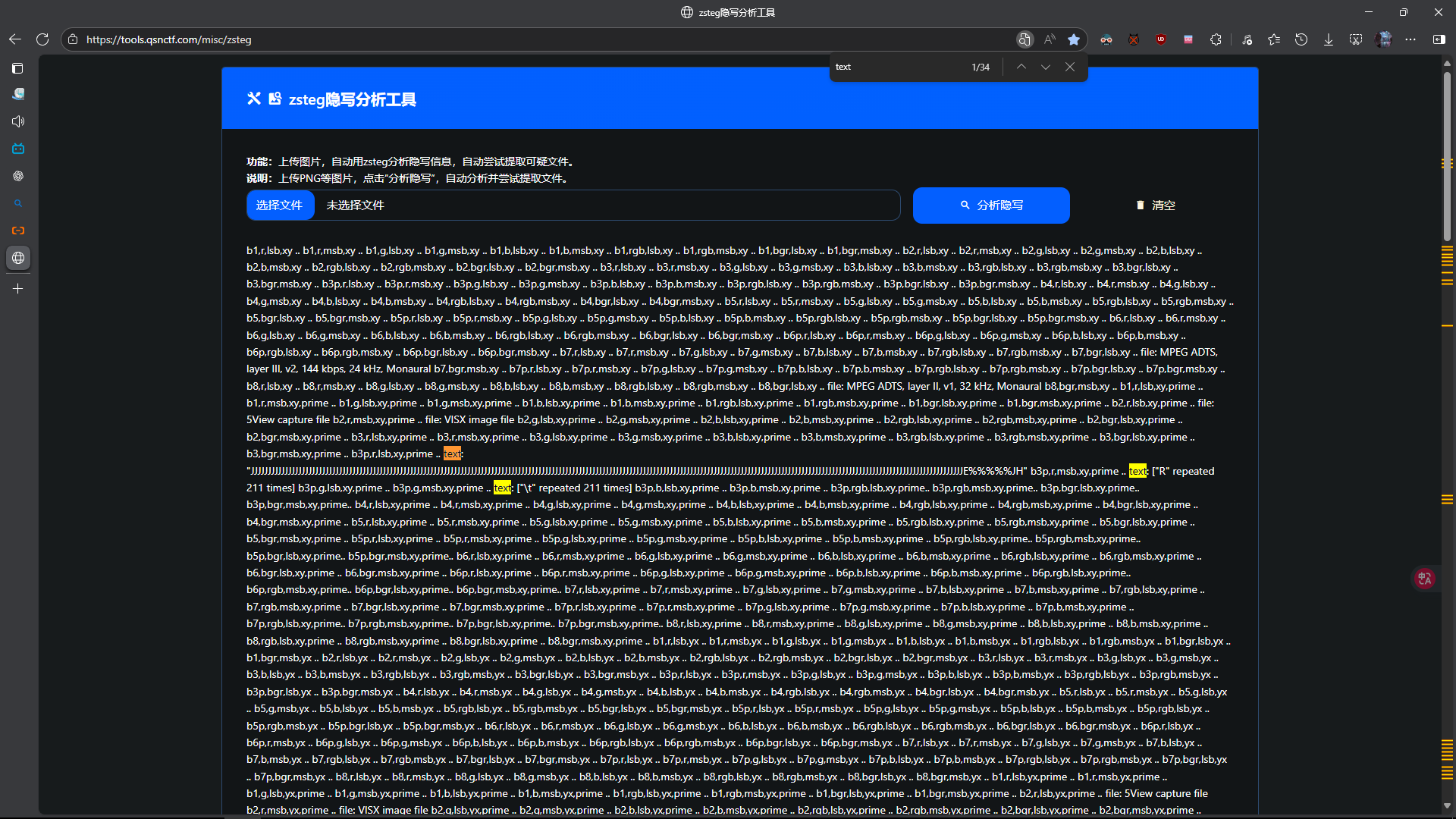Click the 分析隐写 analyze button
The height and width of the screenshot is (819, 1456).
[991, 206]
